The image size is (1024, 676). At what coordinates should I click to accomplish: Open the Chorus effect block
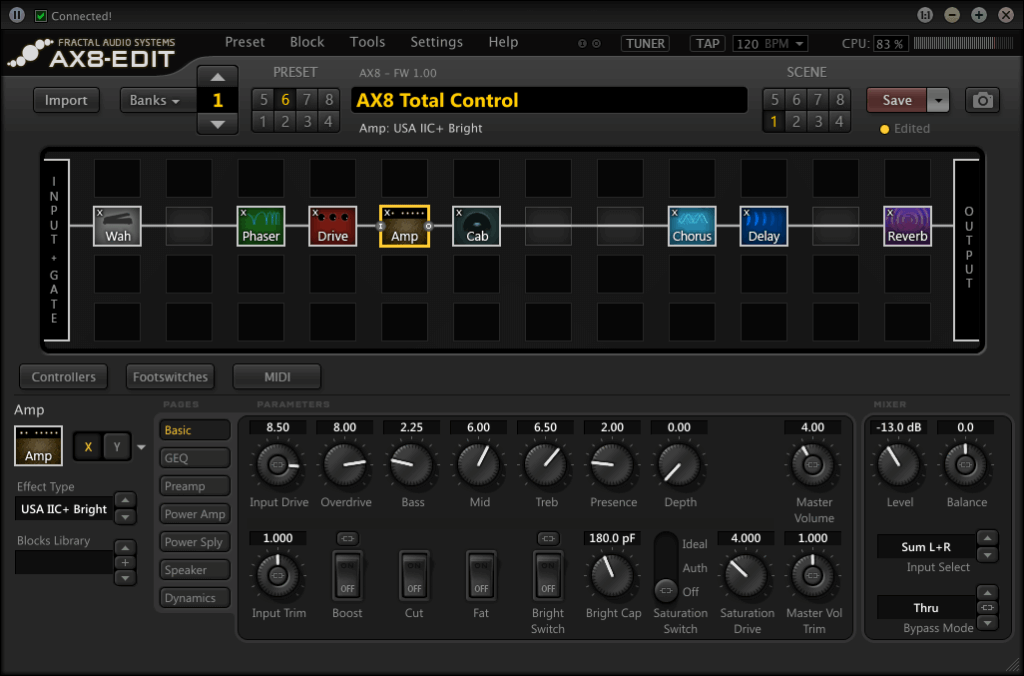pyautogui.click(x=692, y=226)
